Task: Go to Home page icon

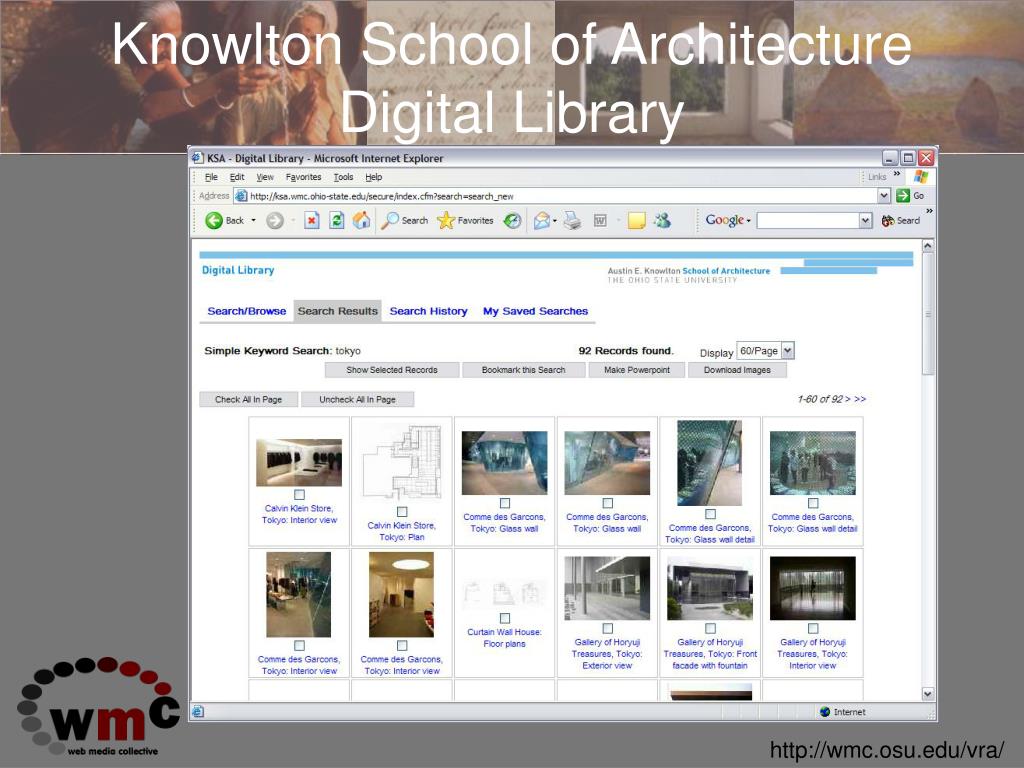Action: [x=361, y=221]
